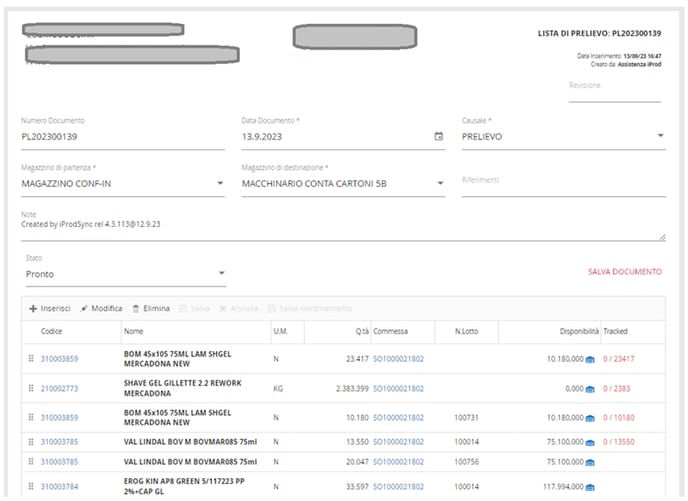Grab drag handle of row with lot 100731

coord(31,417)
